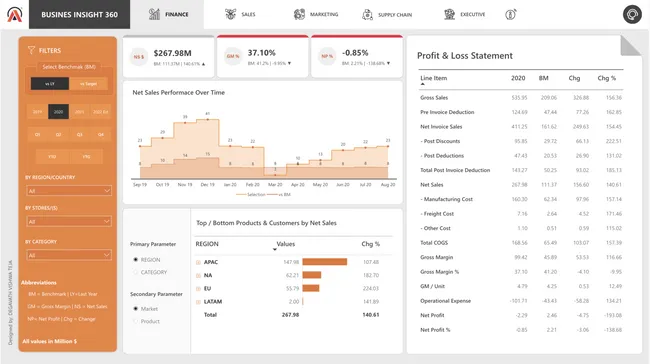Expand the NA region row
The height and width of the screenshot is (364, 650).
click(x=198, y=276)
